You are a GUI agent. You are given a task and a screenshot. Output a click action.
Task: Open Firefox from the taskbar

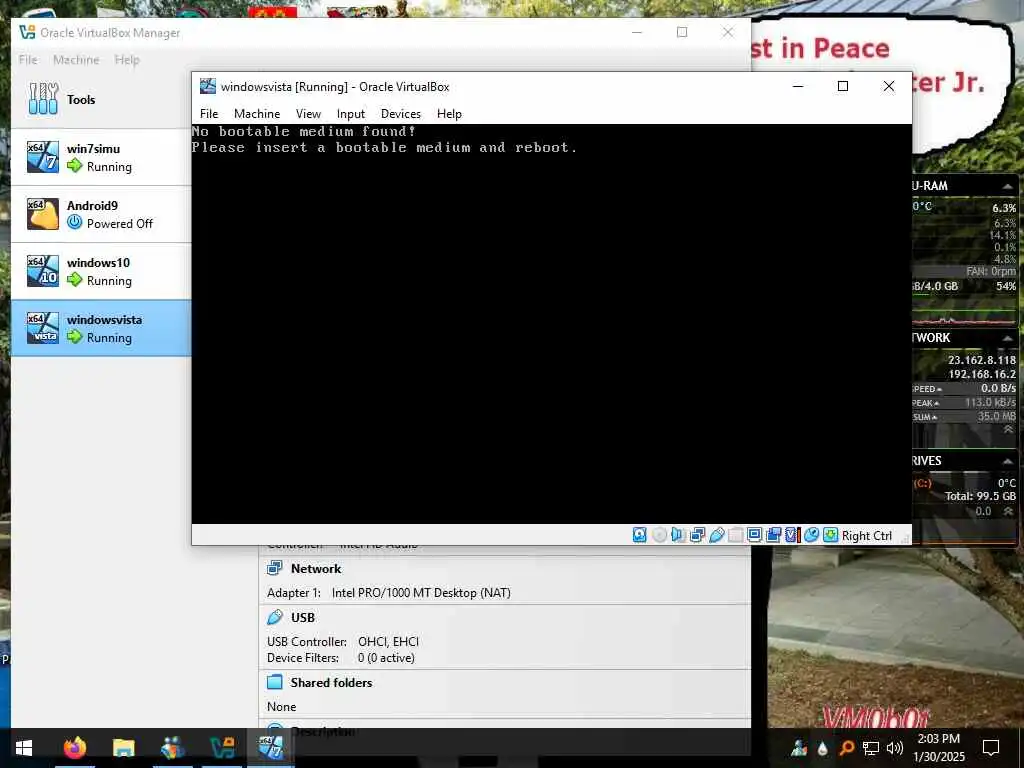pos(74,748)
